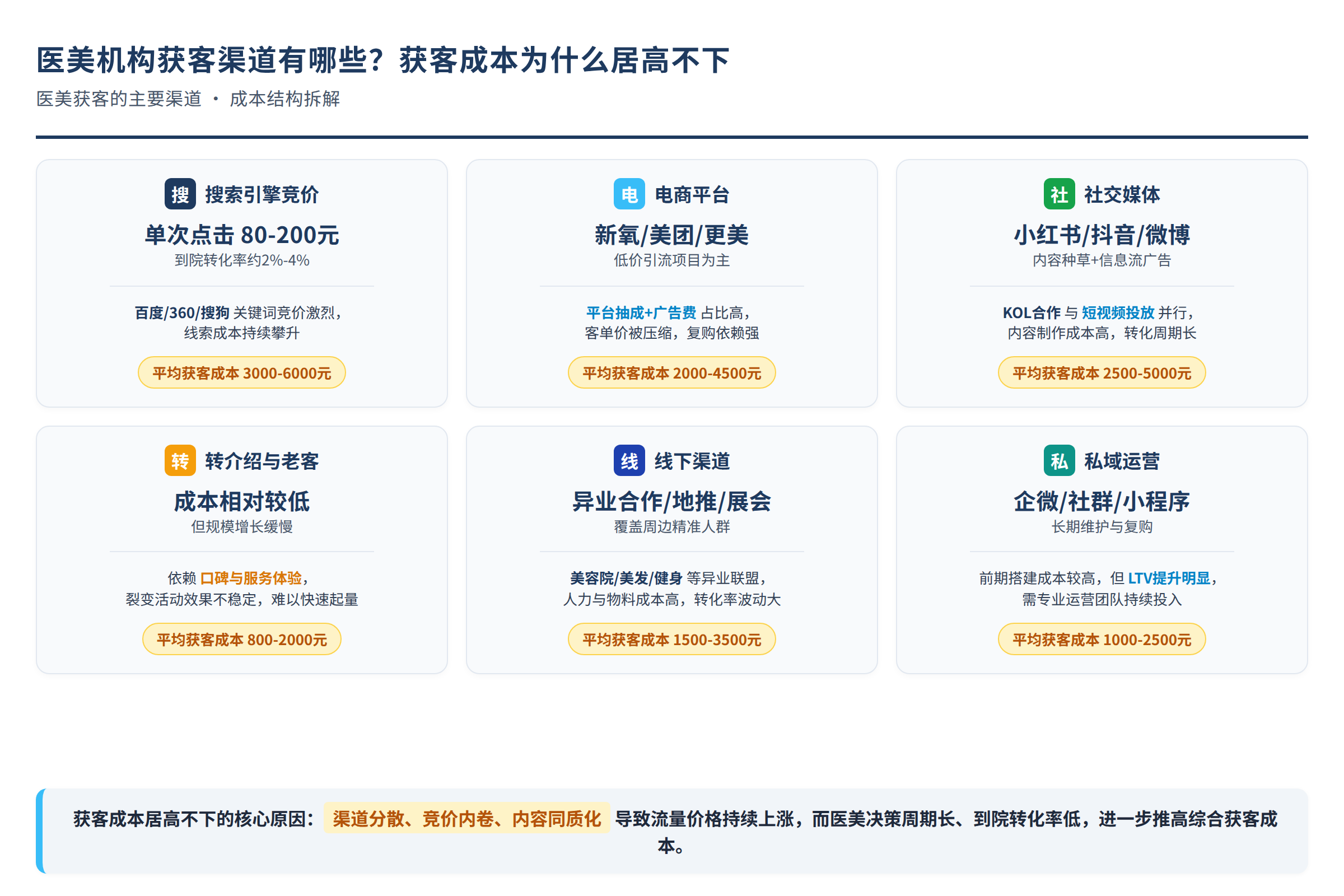This screenshot has height=896, width=1344.
Task: Click the subtitle 低价引流项目为主
Action: [672, 260]
